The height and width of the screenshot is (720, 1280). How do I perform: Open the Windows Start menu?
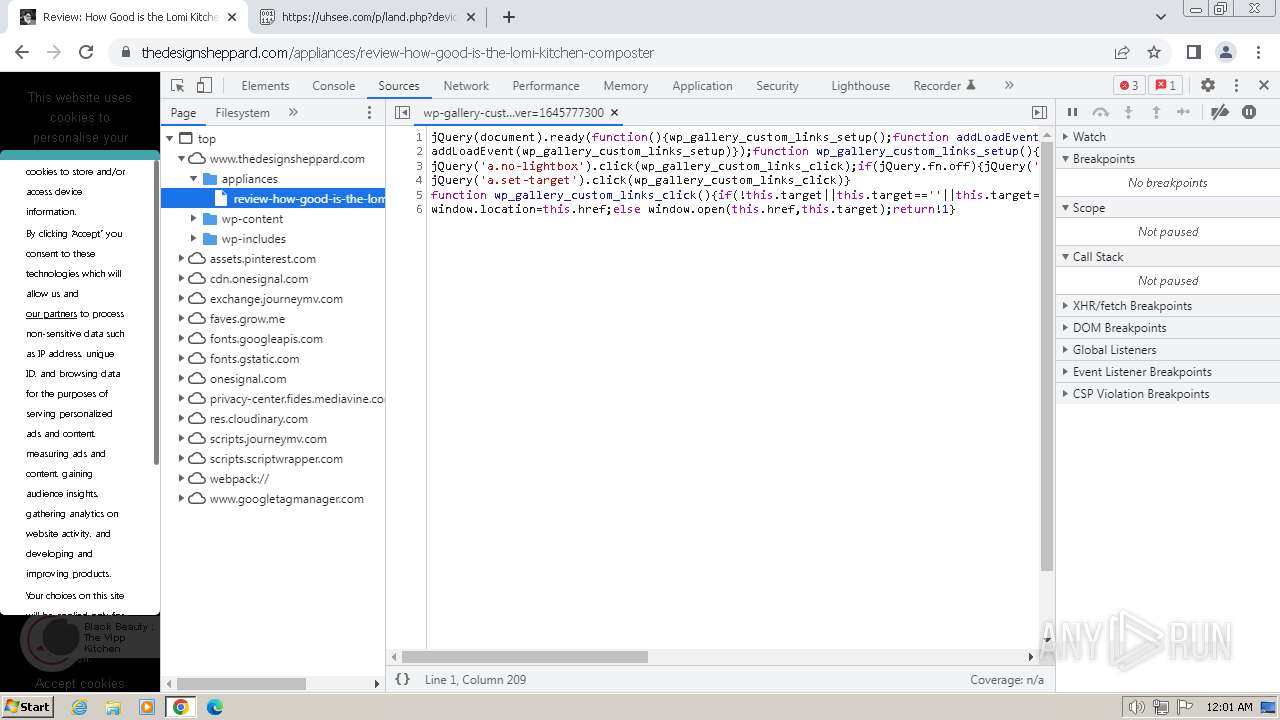[28, 706]
